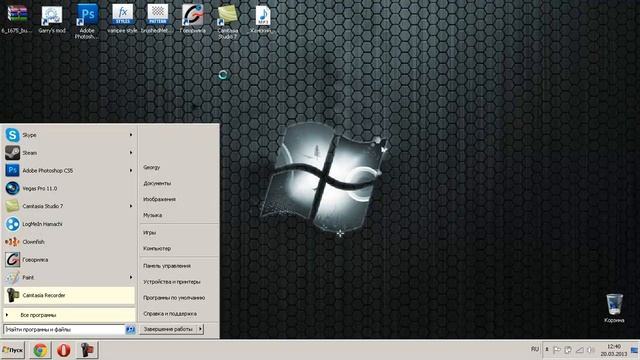
Task: Click magnifier icon in search box
Action: point(130,329)
